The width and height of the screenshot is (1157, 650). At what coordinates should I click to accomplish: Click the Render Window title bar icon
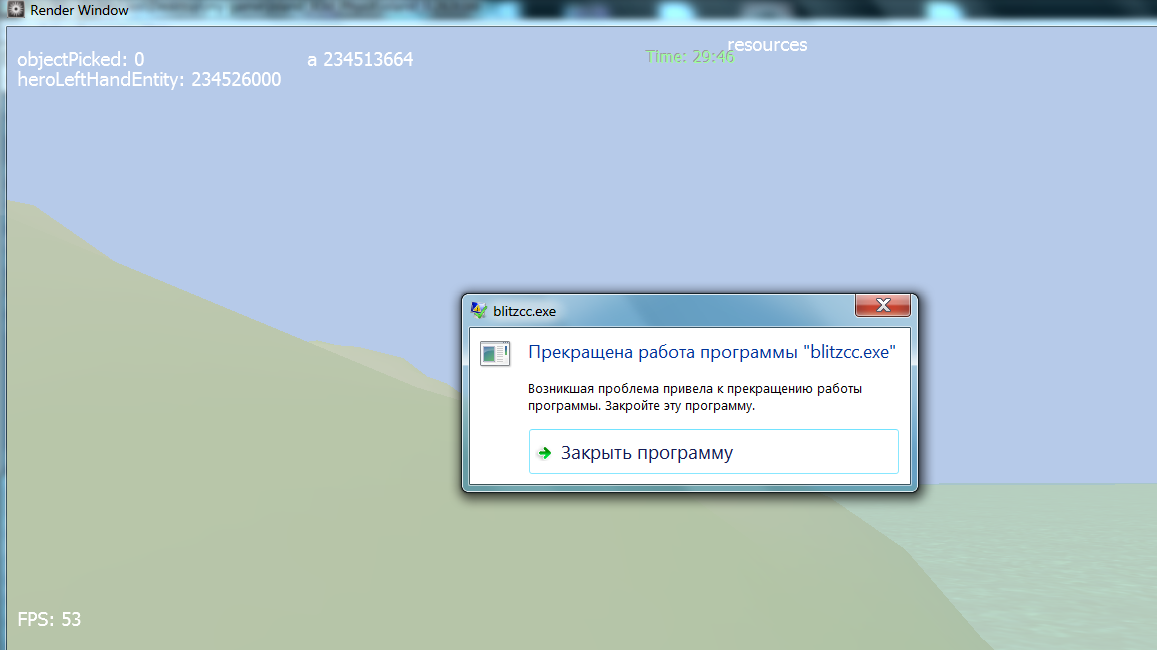click(x=16, y=10)
